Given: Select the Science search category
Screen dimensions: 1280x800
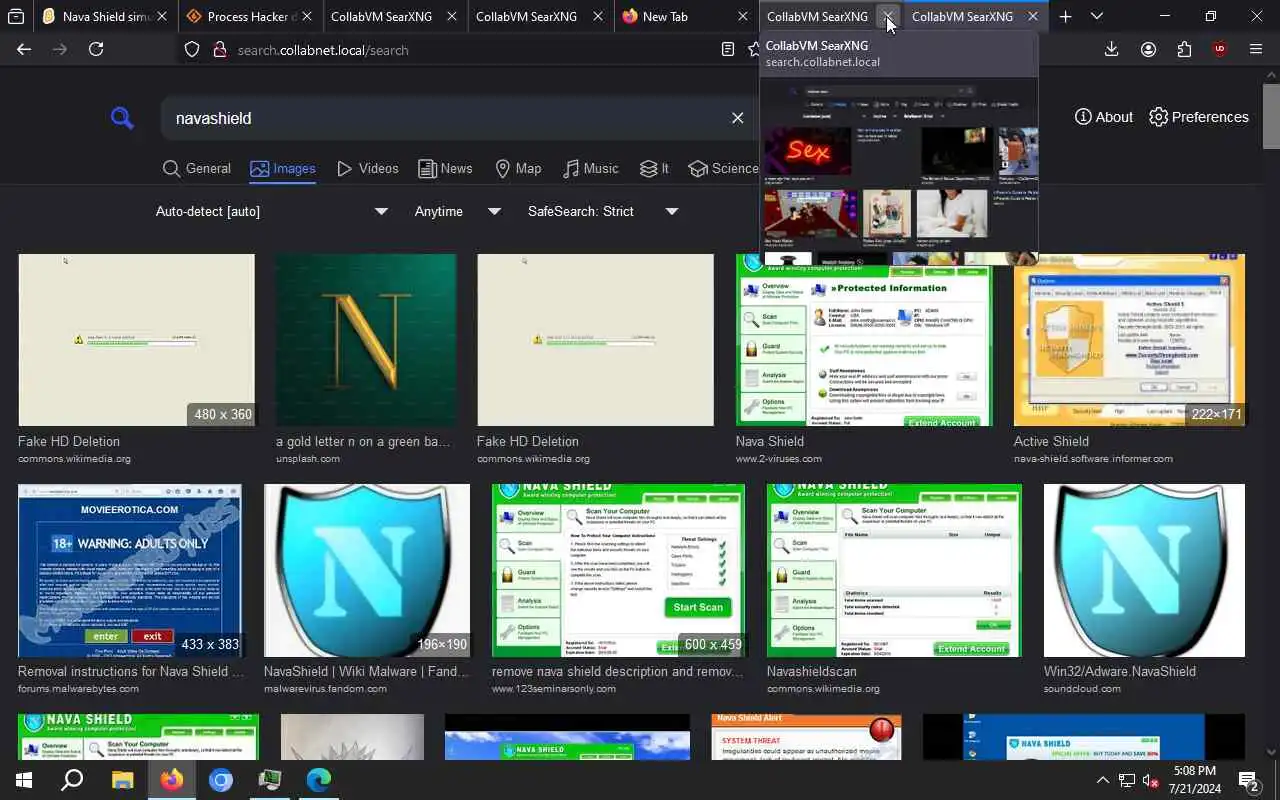Looking at the screenshot, I should (724, 168).
